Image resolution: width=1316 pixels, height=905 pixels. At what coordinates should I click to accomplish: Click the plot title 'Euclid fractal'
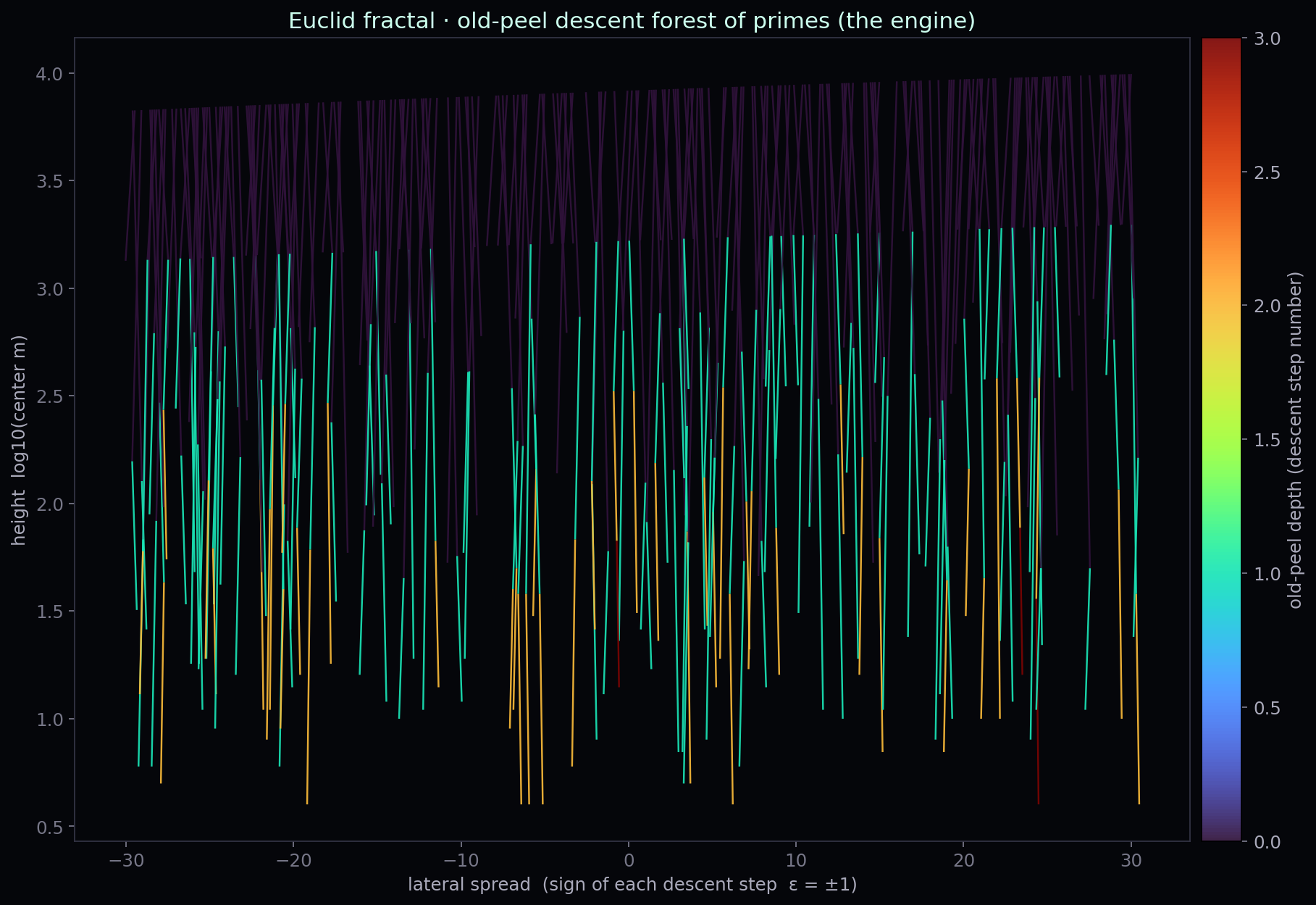pos(361,21)
